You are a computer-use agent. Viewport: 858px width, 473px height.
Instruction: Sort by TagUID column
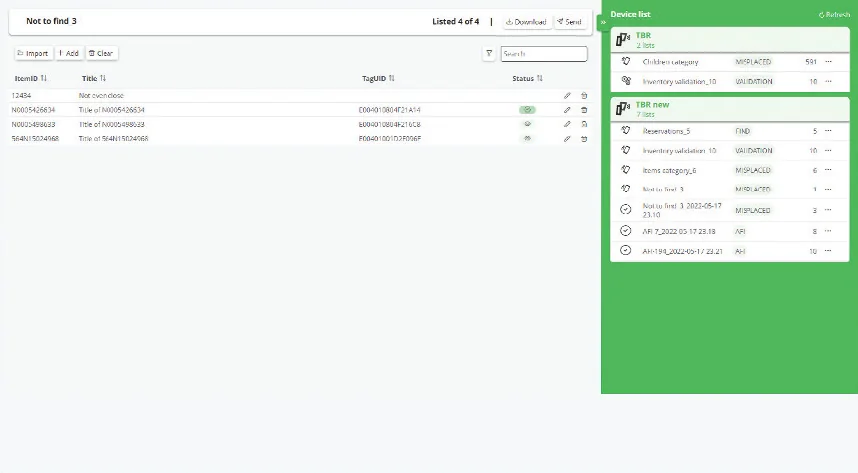(x=378, y=78)
